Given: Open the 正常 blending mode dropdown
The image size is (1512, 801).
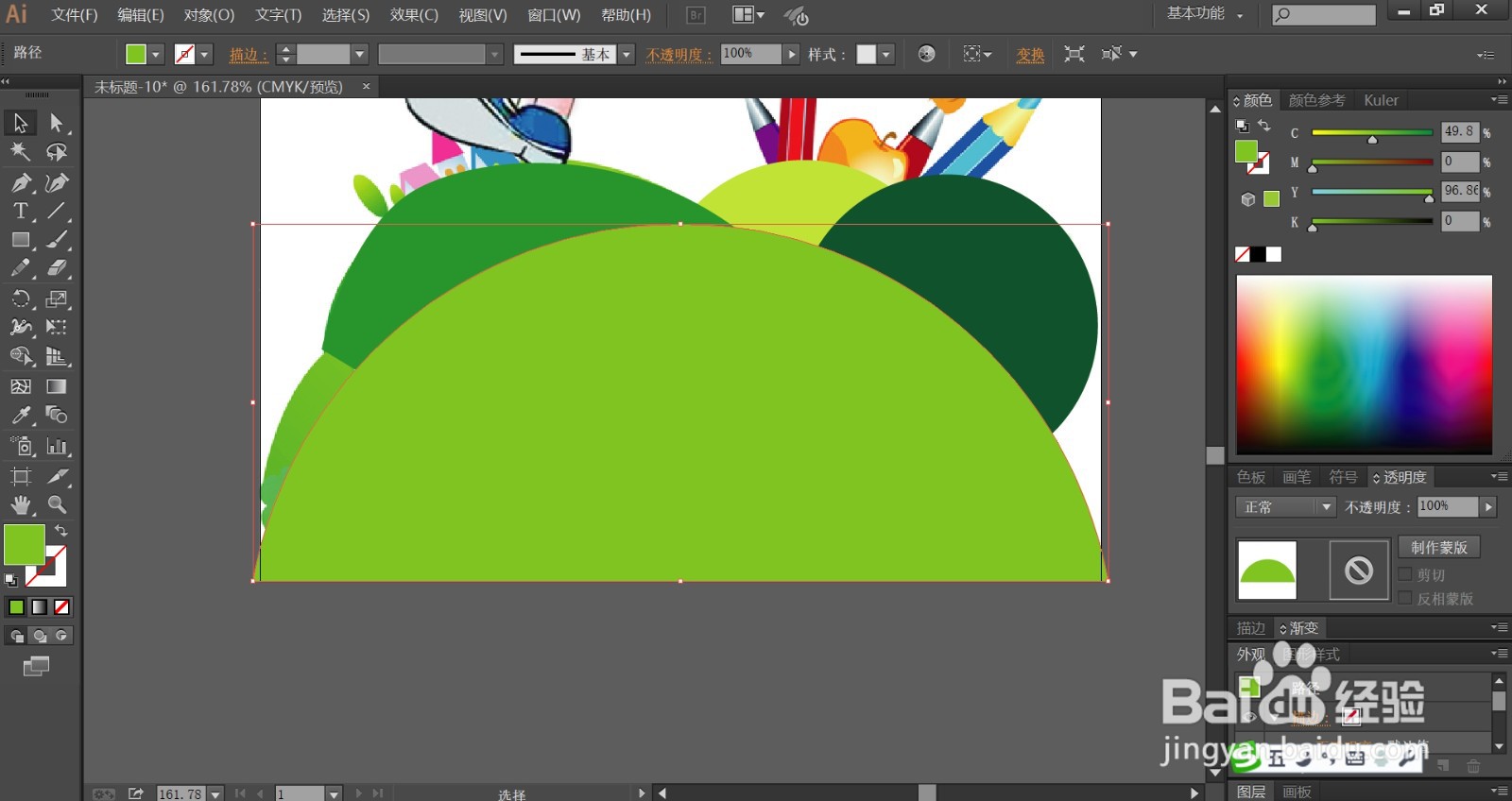Looking at the screenshot, I should pos(1285,507).
